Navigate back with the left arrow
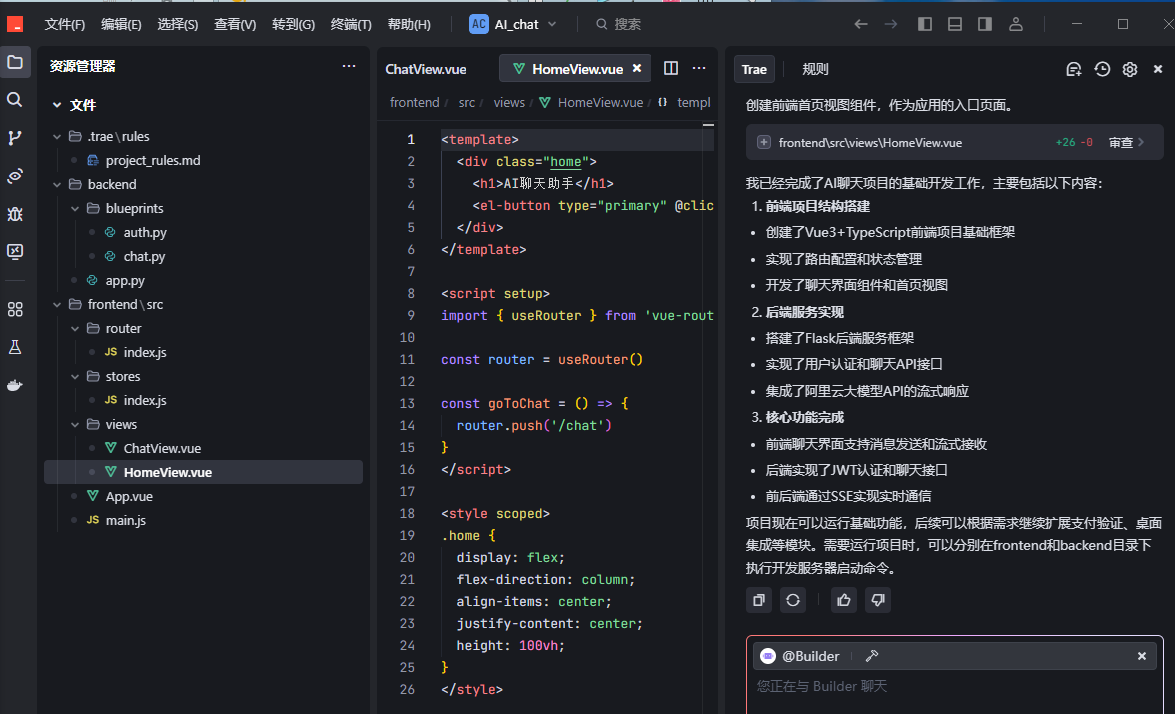Image resolution: width=1175 pixels, height=714 pixels. (861, 24)
